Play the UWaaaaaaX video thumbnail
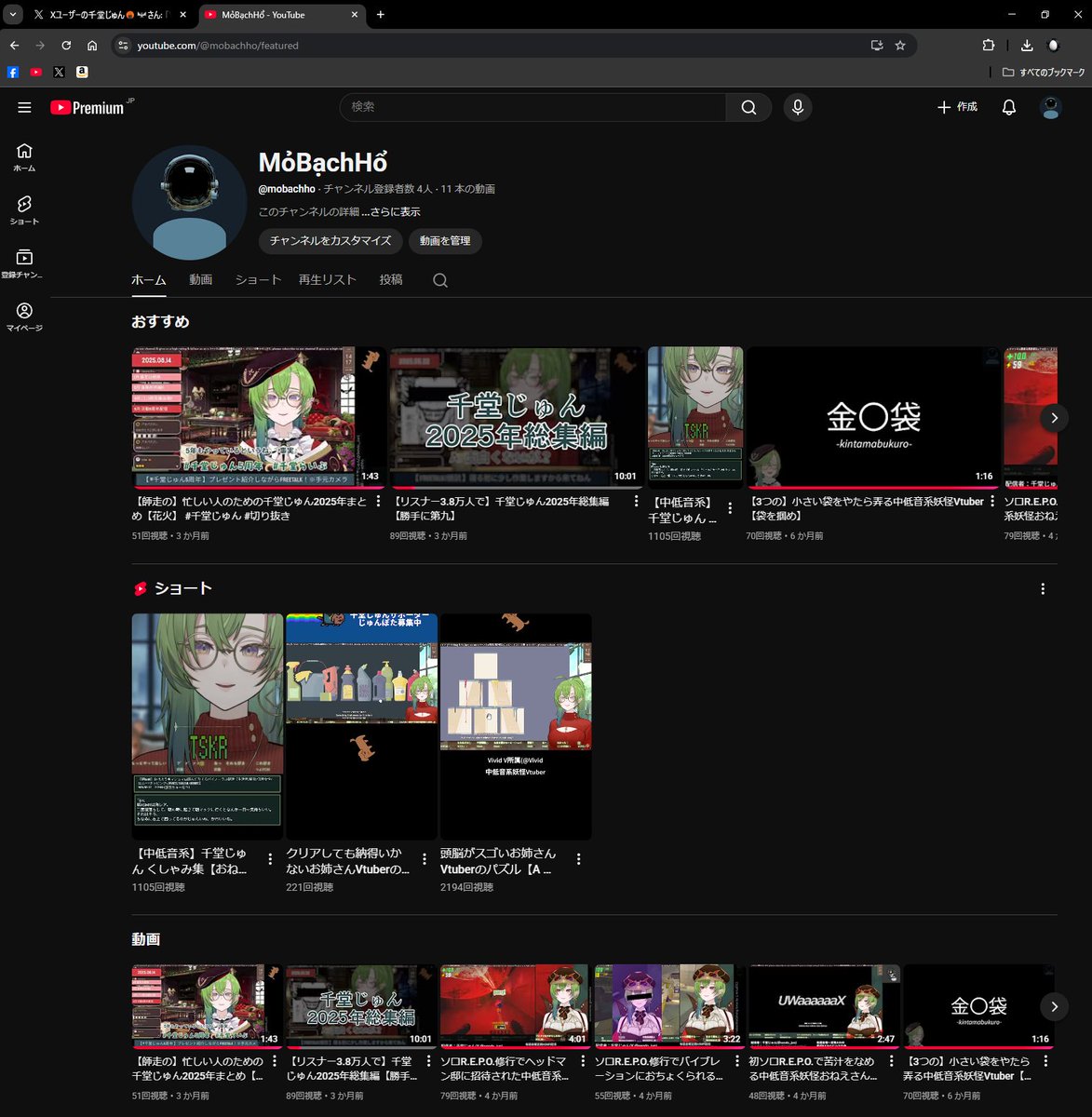The width and height of the screenshot is (1092, 1117). coord(824,1006)
